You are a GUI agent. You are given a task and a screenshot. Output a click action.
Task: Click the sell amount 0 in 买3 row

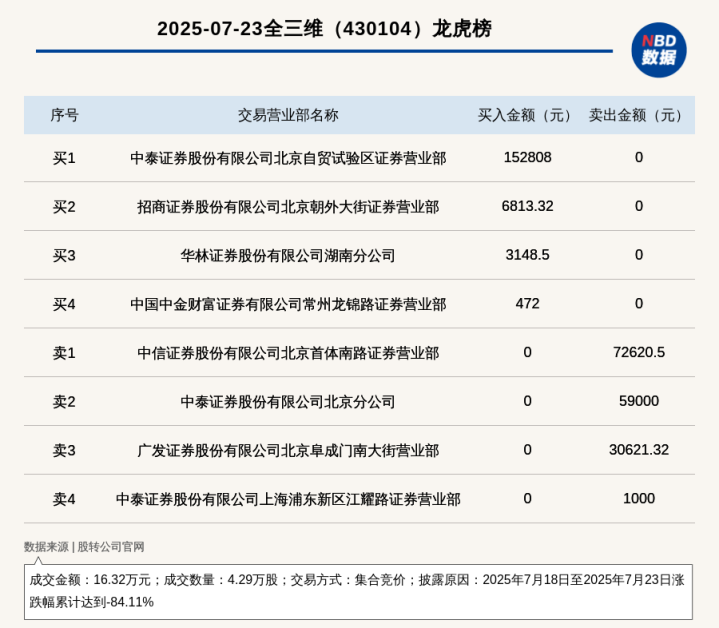(639, 254)
